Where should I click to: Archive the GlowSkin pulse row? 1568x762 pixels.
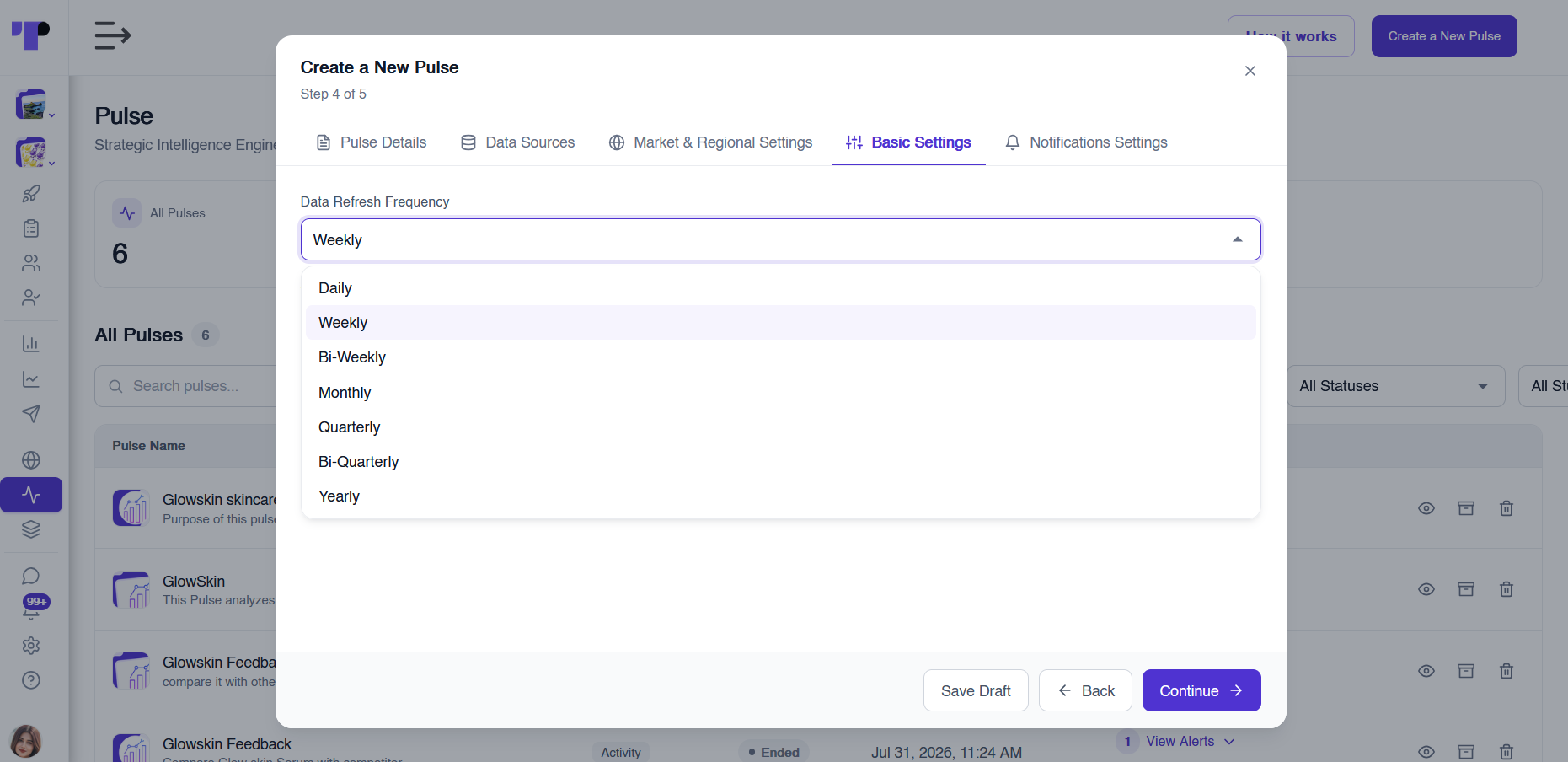1466,589
